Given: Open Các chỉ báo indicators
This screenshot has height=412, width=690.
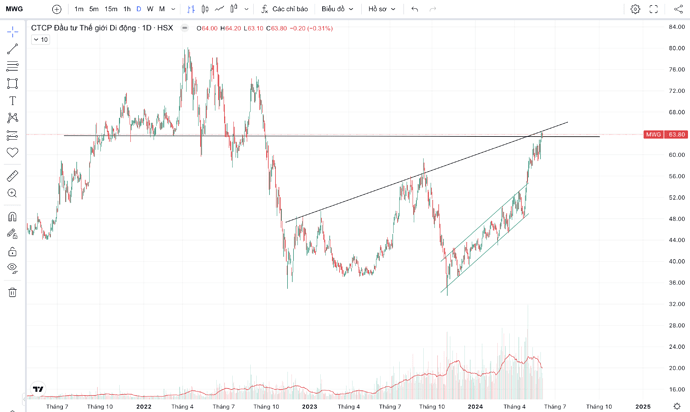Looking at the screenshot, I should coord(284,9).
